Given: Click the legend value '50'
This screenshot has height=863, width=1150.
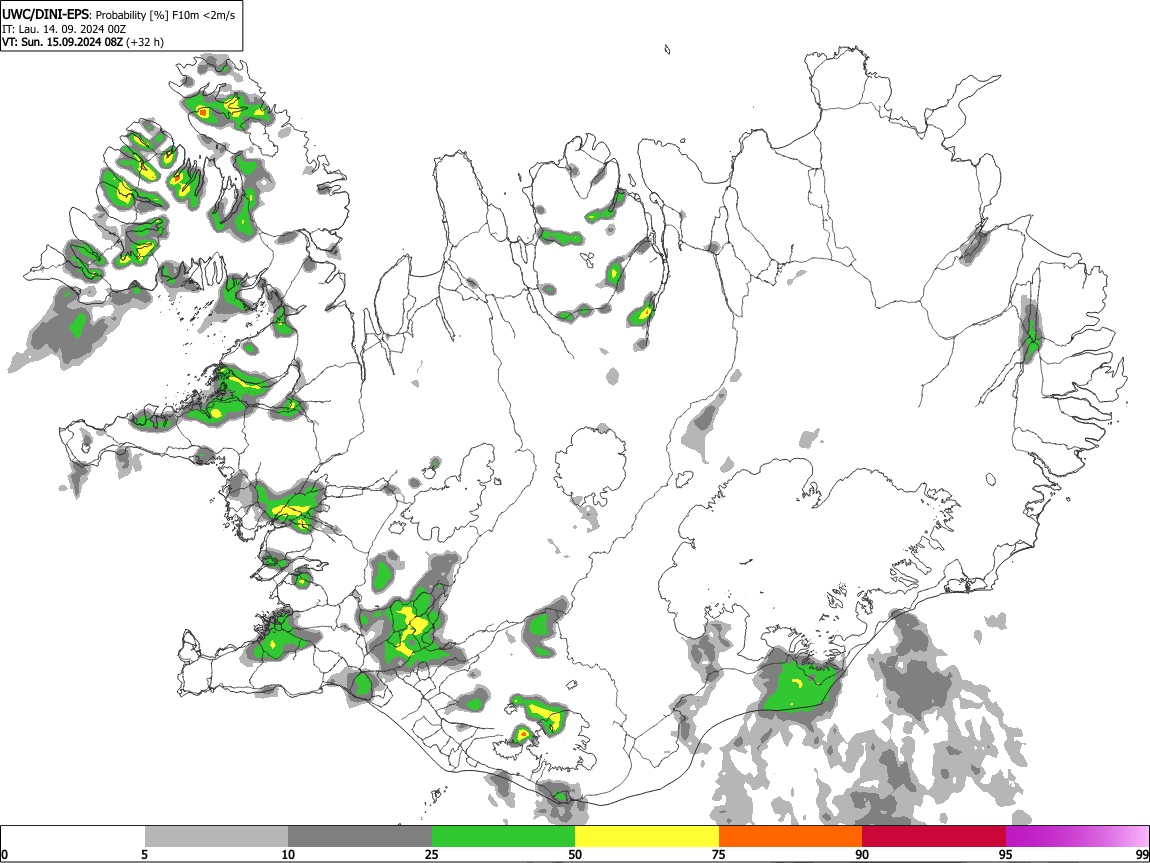Looking at the screenshot, I should pos(575,854).
